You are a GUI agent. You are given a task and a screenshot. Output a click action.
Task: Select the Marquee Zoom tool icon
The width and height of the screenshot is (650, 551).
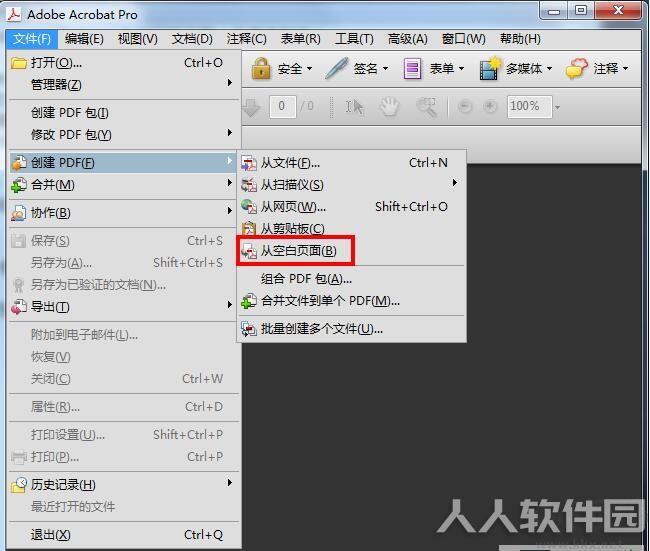(x=426, y=107)
